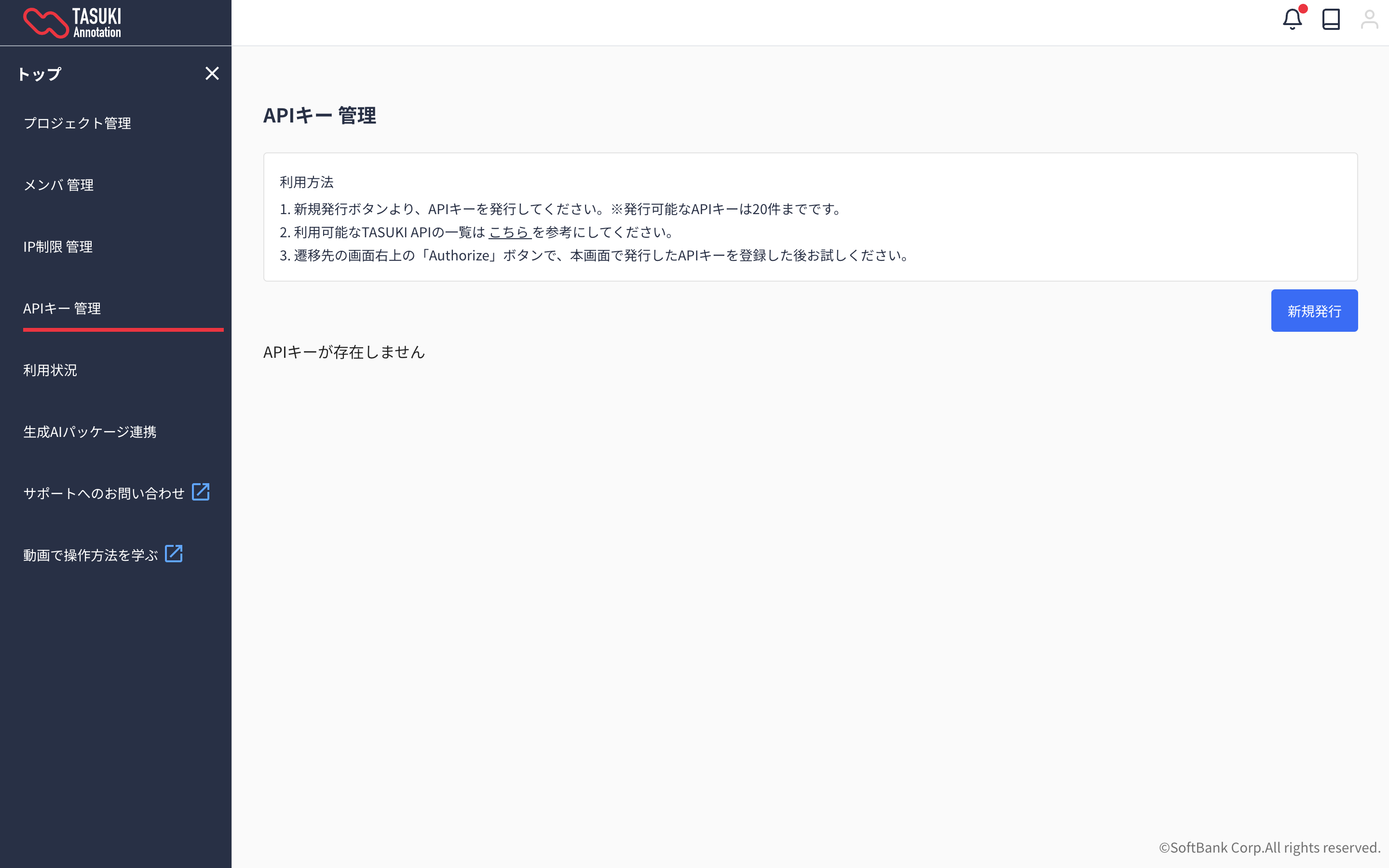The width and height of the screenshot is (1389, 868).
Task: Open the user profile icon
Action: coord(1371,19)
